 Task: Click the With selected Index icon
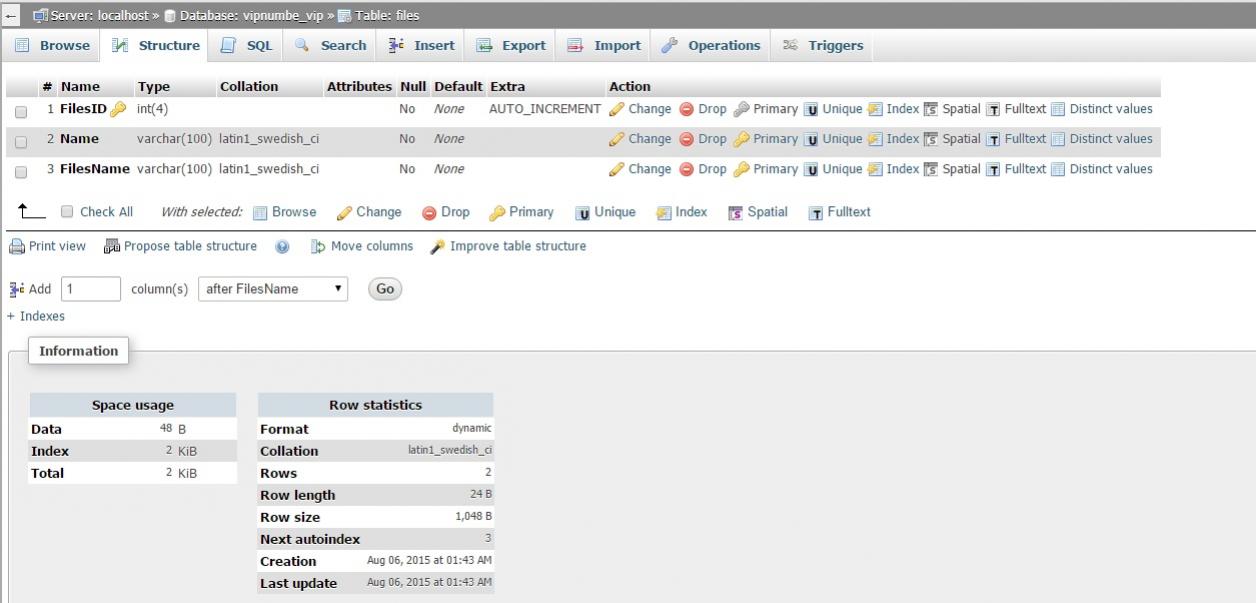[x=664, y=212]
